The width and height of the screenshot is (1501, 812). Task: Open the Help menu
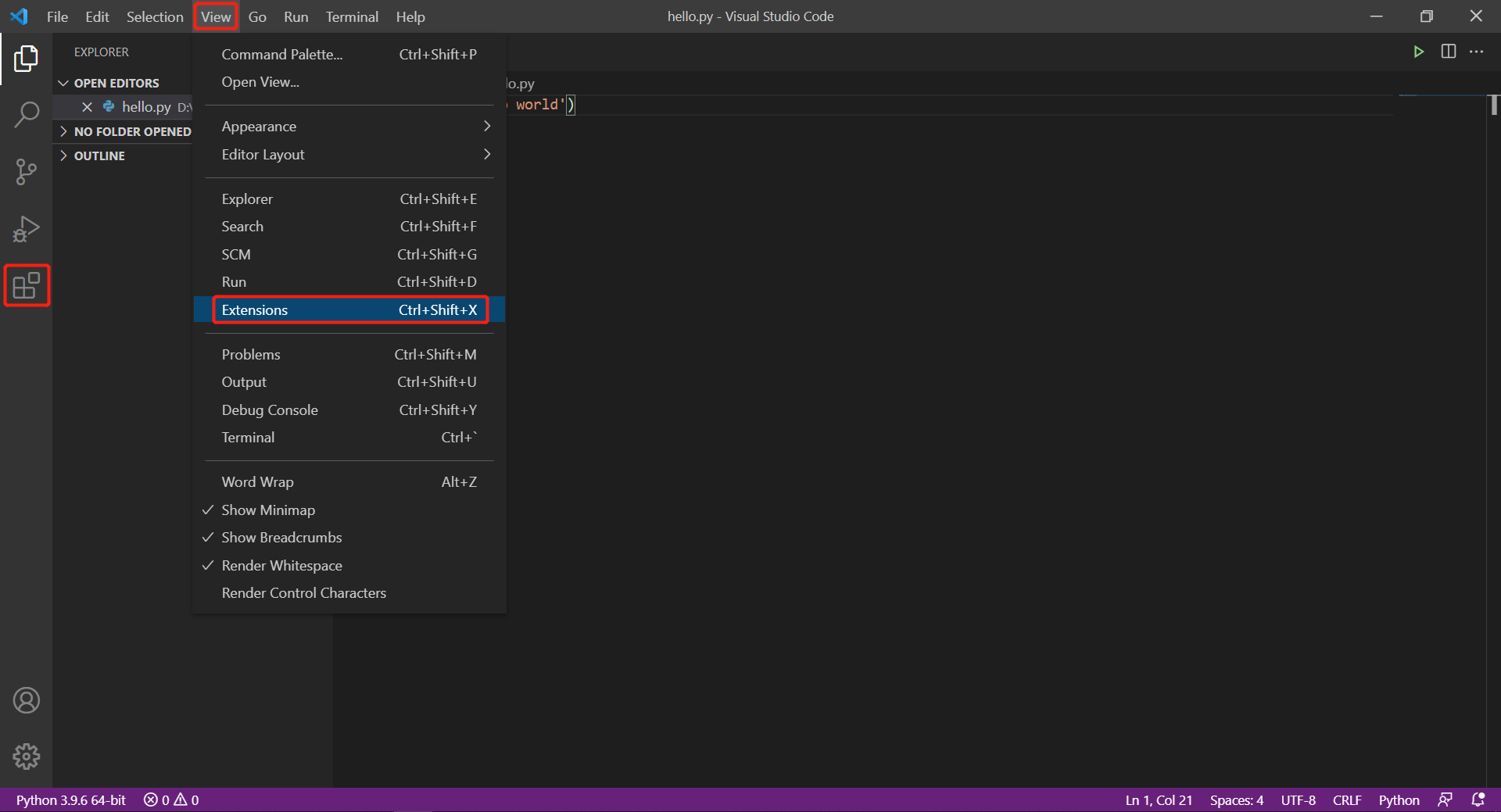pos(410,16)
